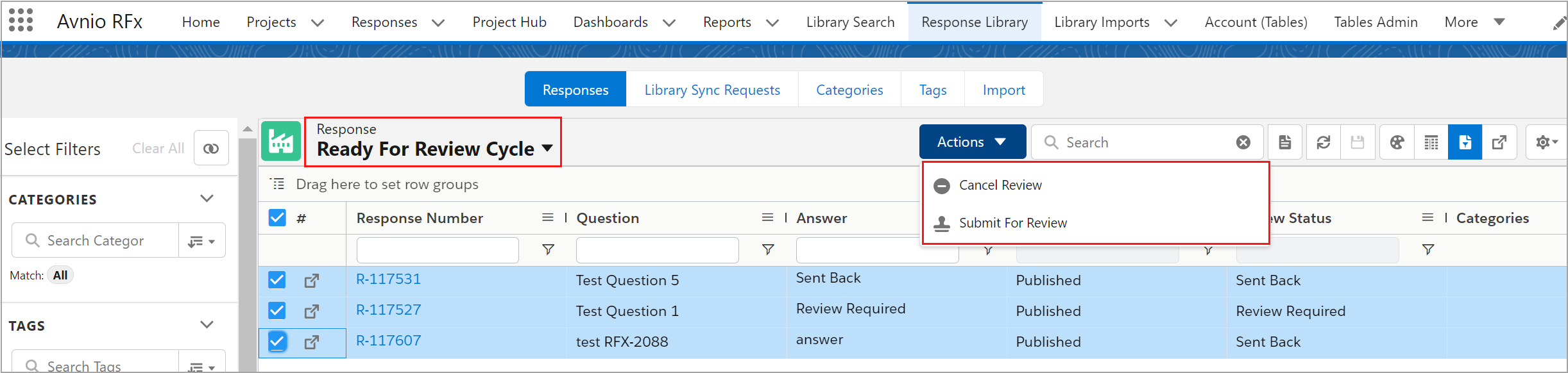This screenshot has height=373, width=1568.
Task: Open the Actions dropdown button
Action: coord(973,142)
